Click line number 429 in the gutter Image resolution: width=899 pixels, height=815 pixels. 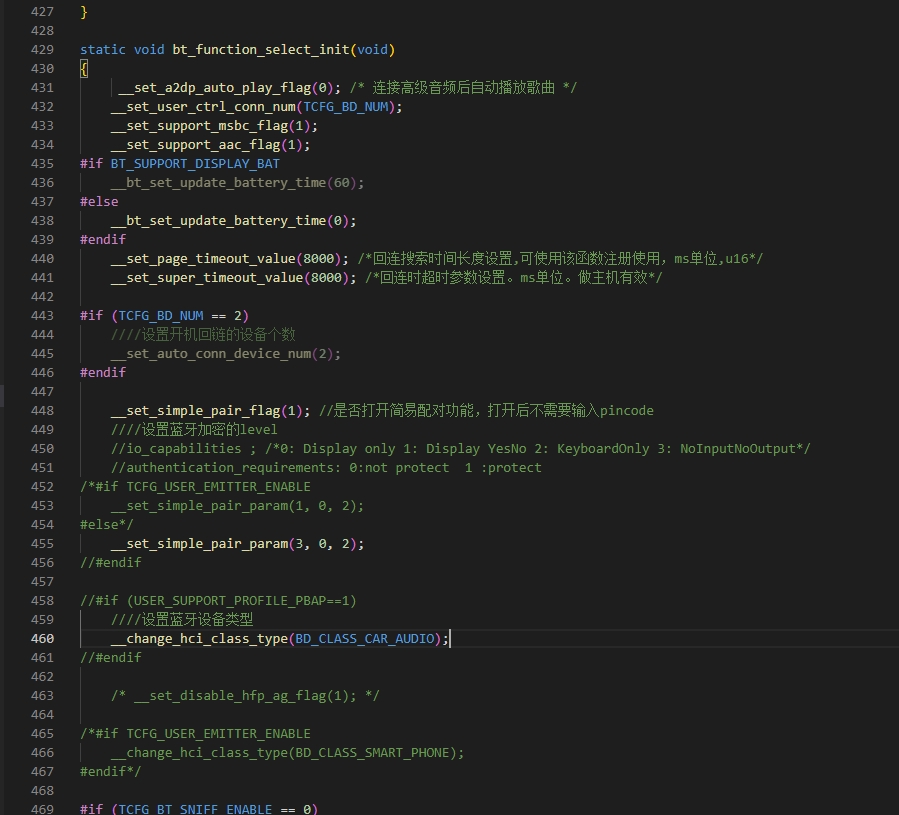(x=42, y=49)
